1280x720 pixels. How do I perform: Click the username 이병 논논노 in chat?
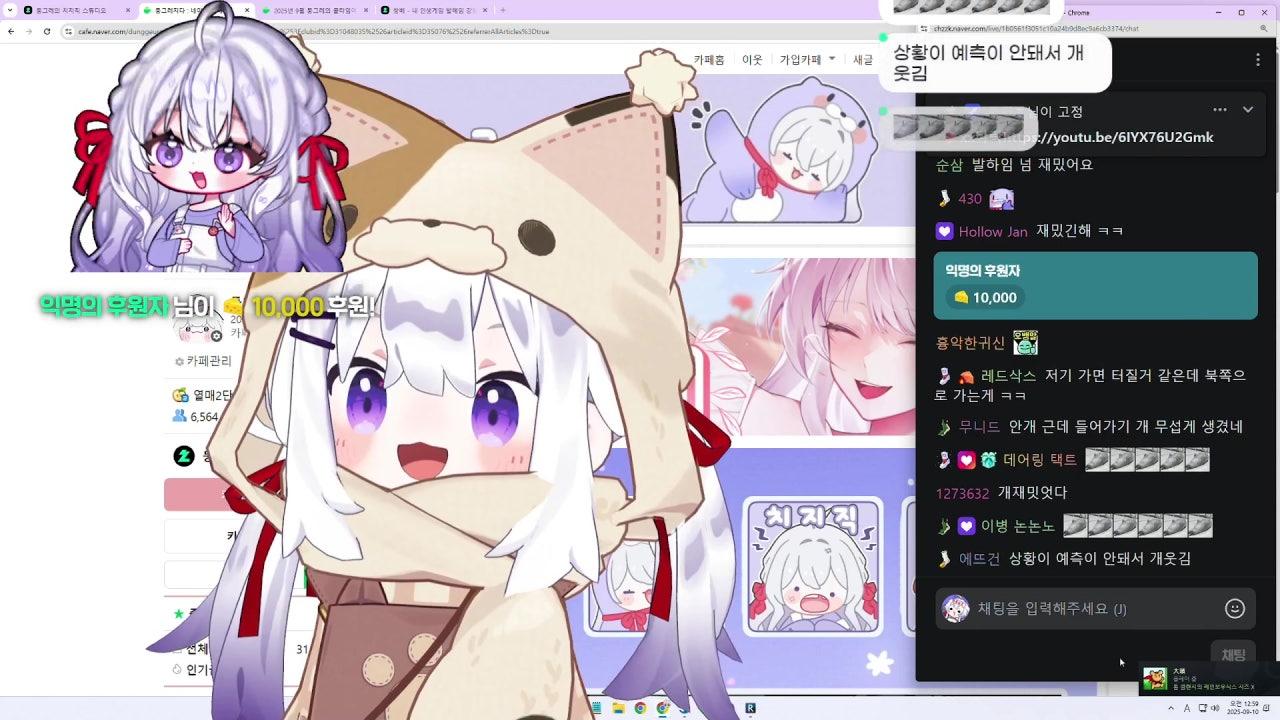1018,526
